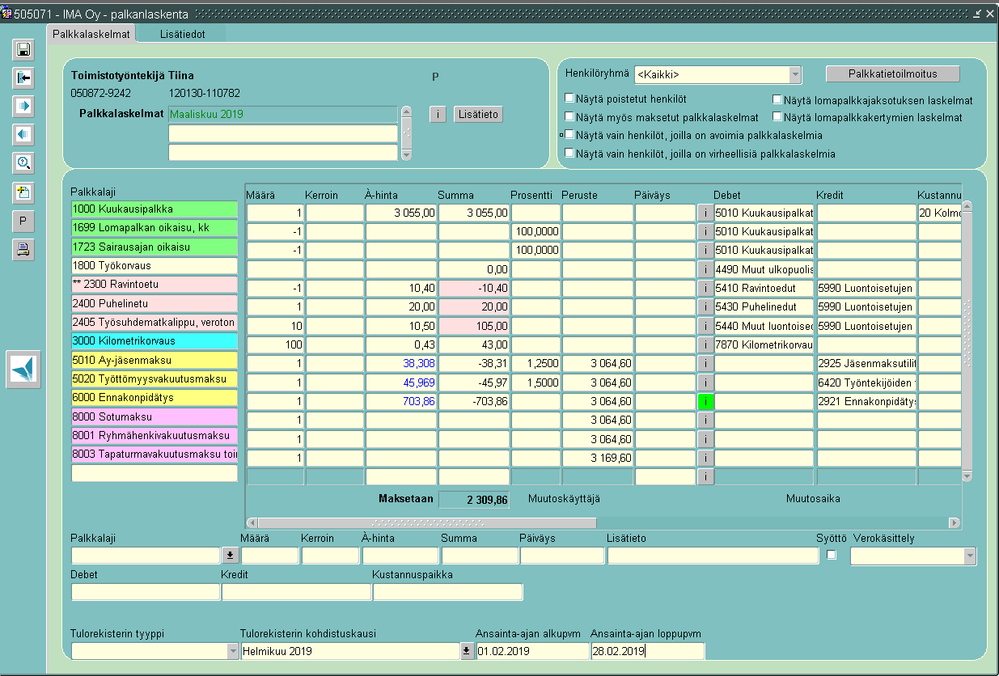Click i button on Työsuhdematkalippu row
999x676 pixels.
[x=705, y=326]
